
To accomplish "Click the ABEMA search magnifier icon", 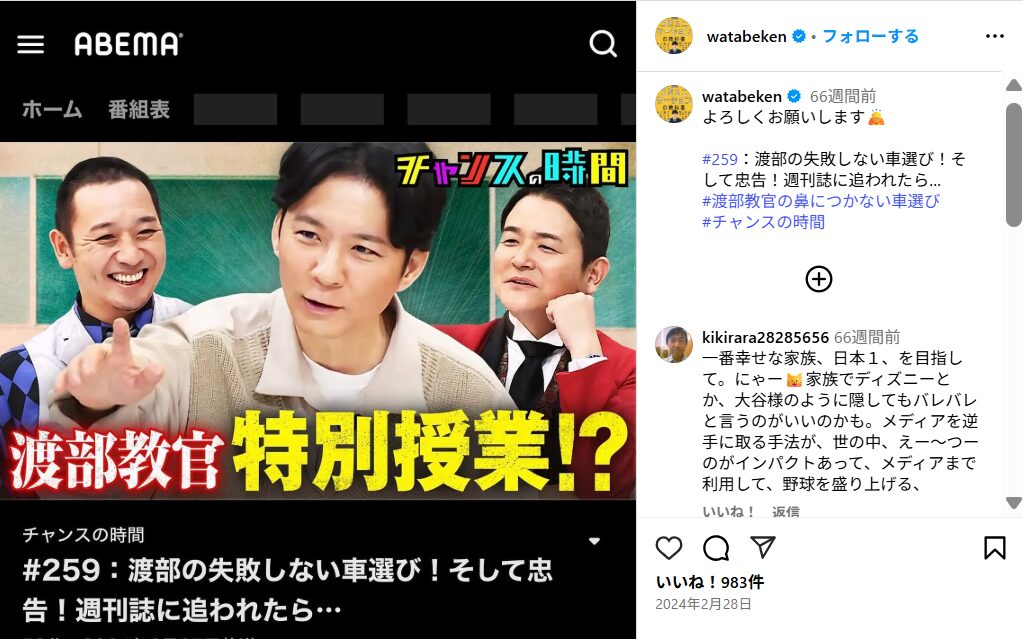I will 603,44.
